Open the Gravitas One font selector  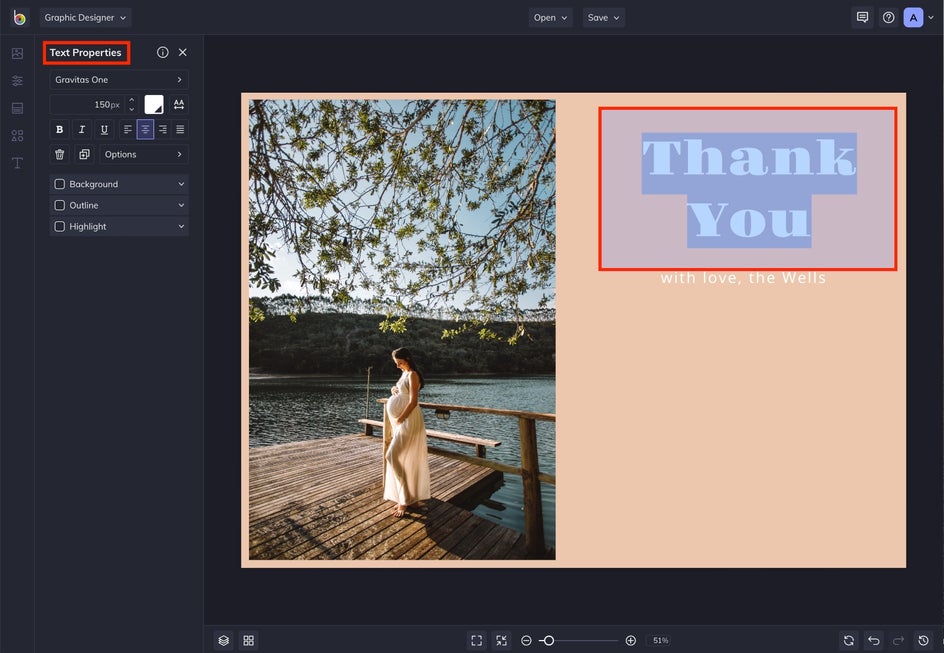pyautogui.click(x=119, y=79)
